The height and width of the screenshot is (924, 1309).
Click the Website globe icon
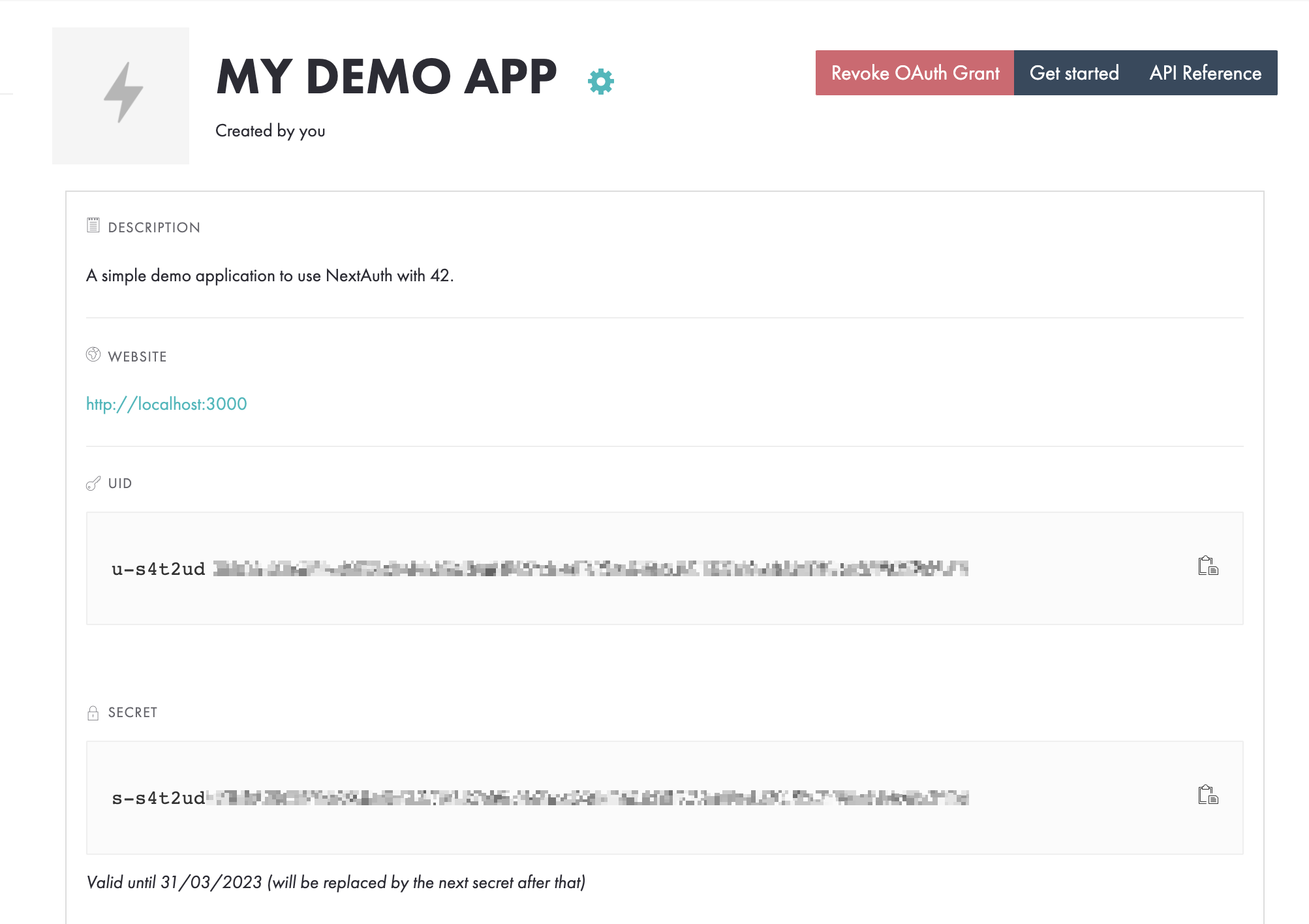tap(93, 354)
